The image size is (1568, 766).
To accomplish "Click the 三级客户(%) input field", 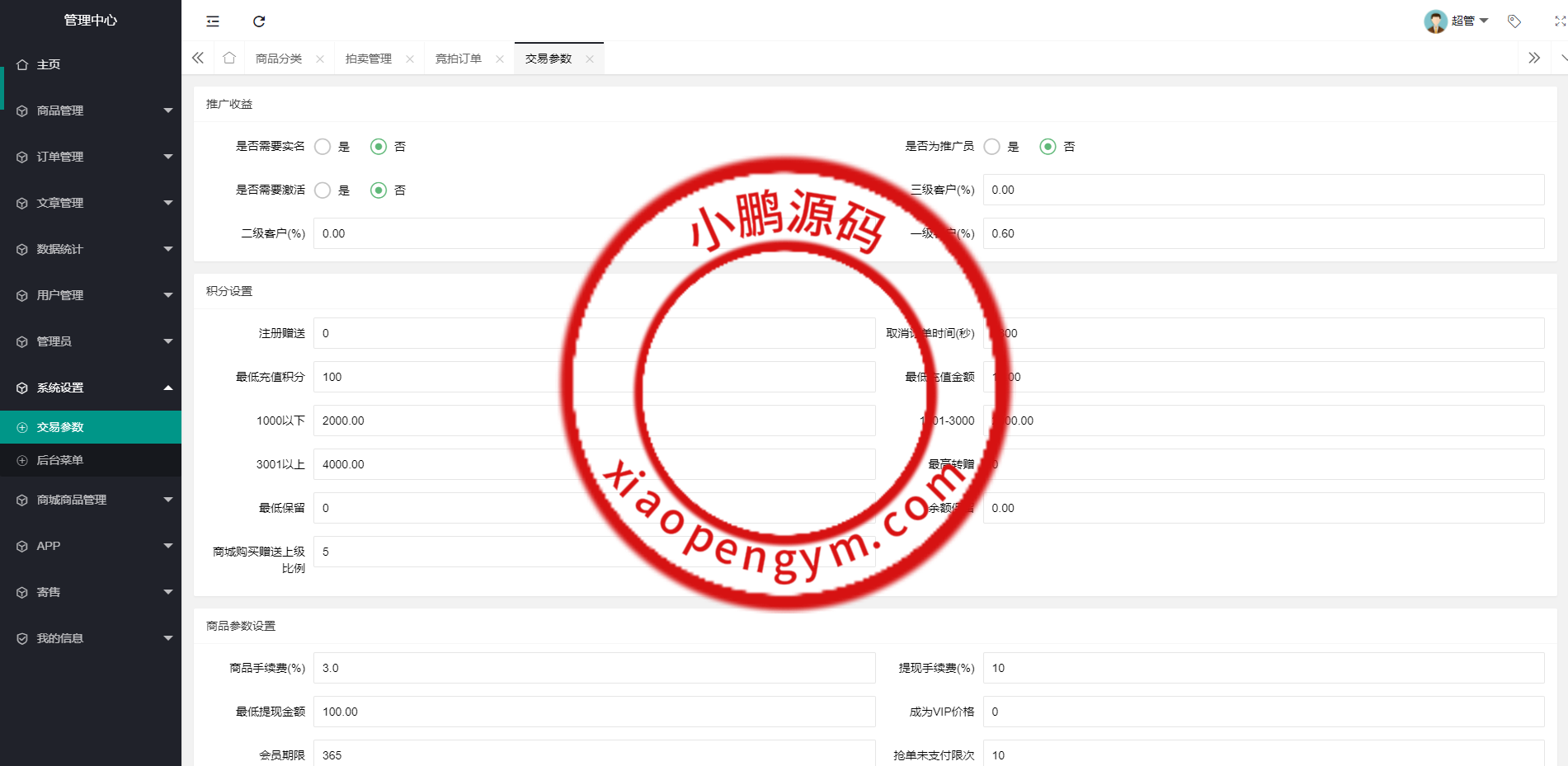I will pyautogui.click(x=1264, y=190).
